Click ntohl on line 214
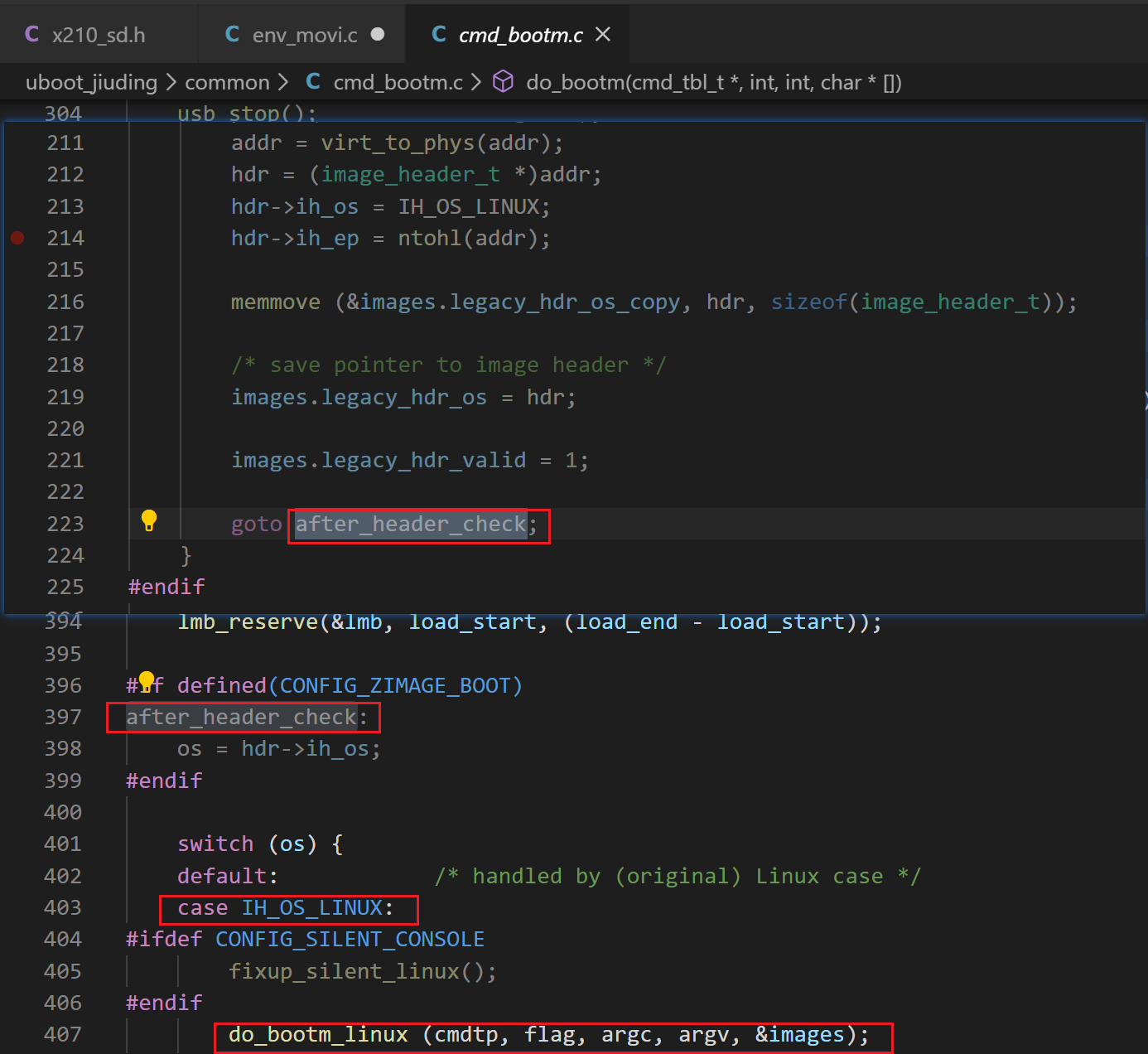 click(430, 239)
